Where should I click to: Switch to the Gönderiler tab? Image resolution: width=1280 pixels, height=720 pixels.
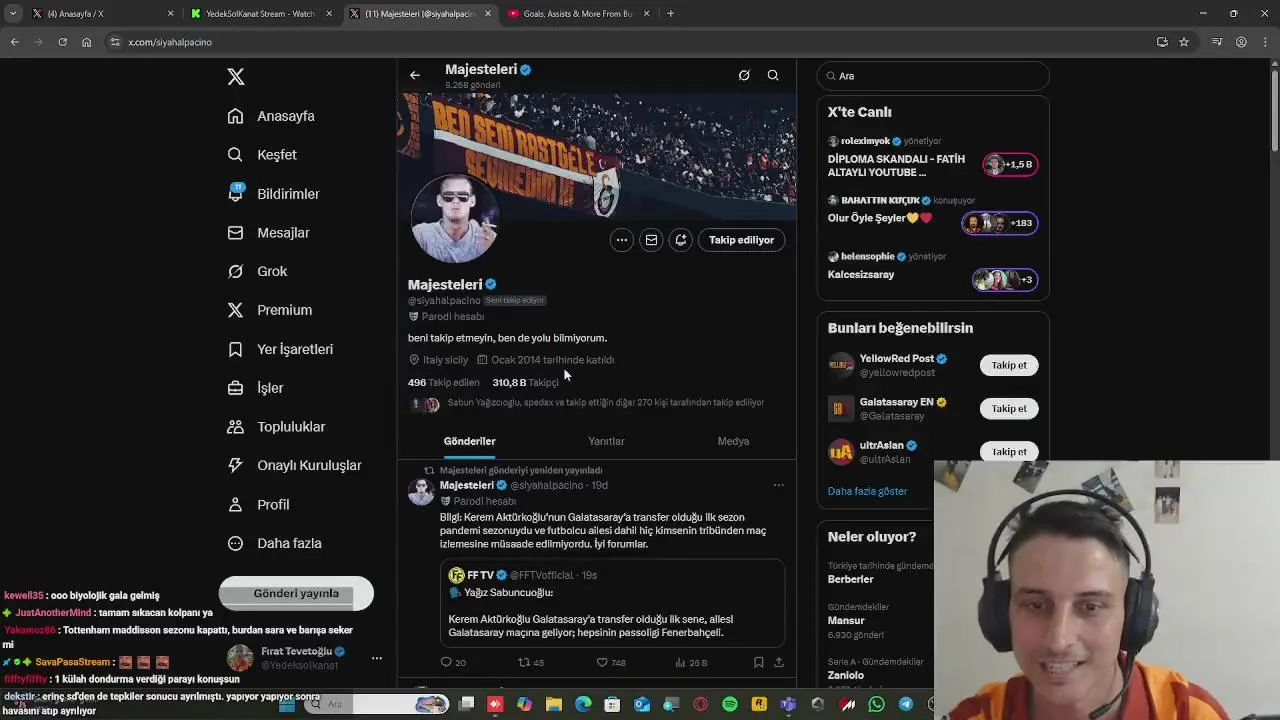tap(469, 441)
